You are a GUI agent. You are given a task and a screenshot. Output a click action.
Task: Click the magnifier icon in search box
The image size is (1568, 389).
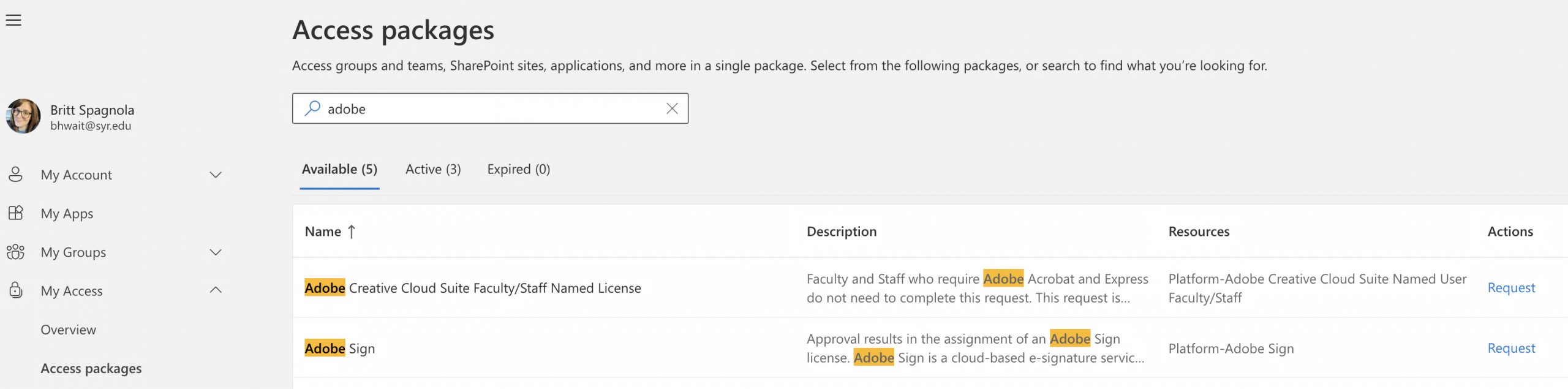coord(313,108)
